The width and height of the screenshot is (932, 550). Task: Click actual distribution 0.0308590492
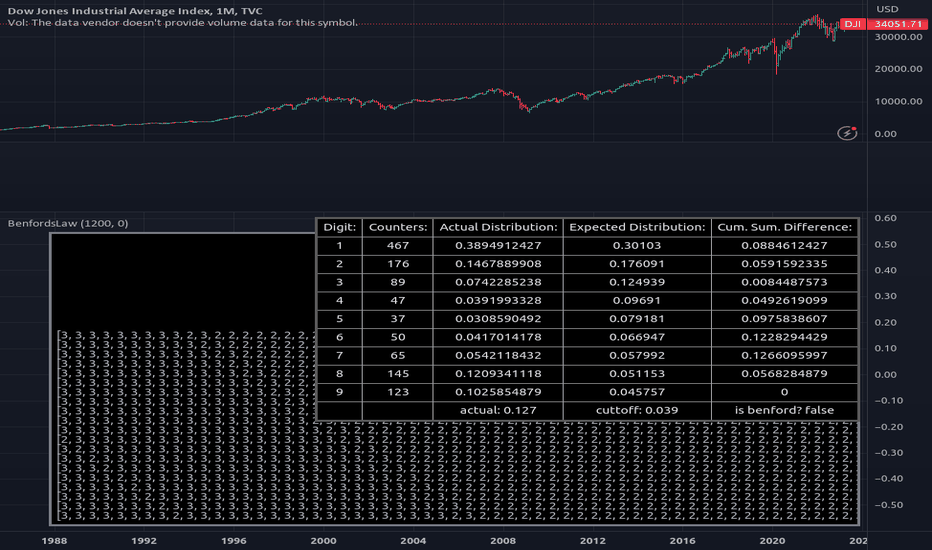[498, 319]
